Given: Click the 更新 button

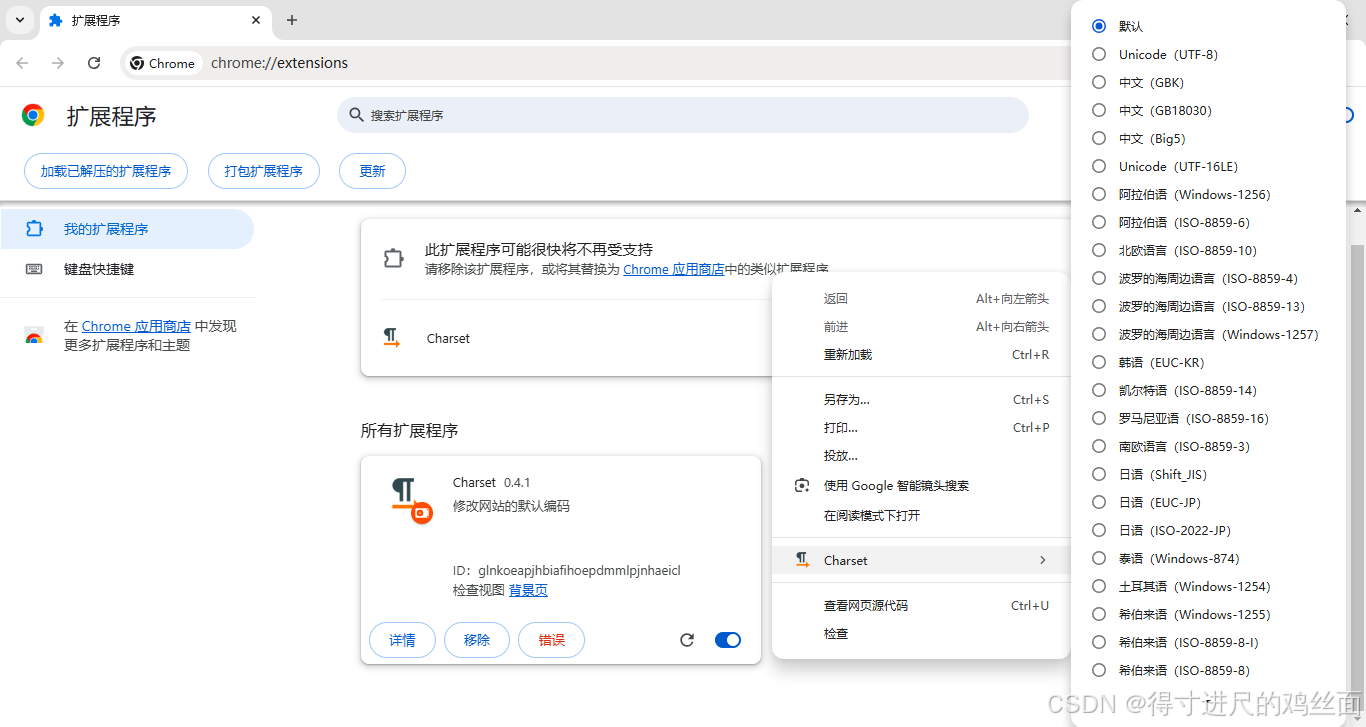Looking at the screenshot, I should (x=373, y=171).
